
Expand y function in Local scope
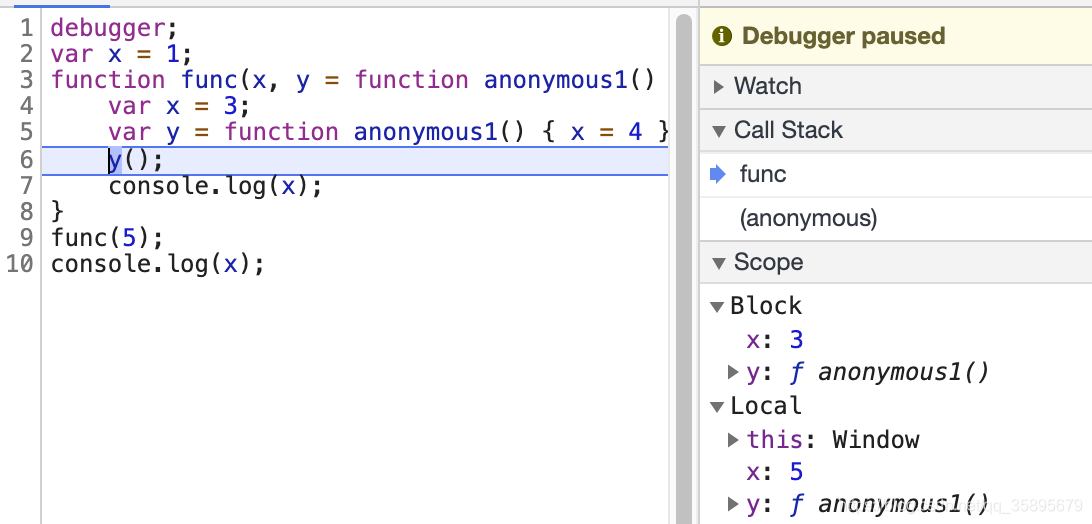(x=733, y=504)
